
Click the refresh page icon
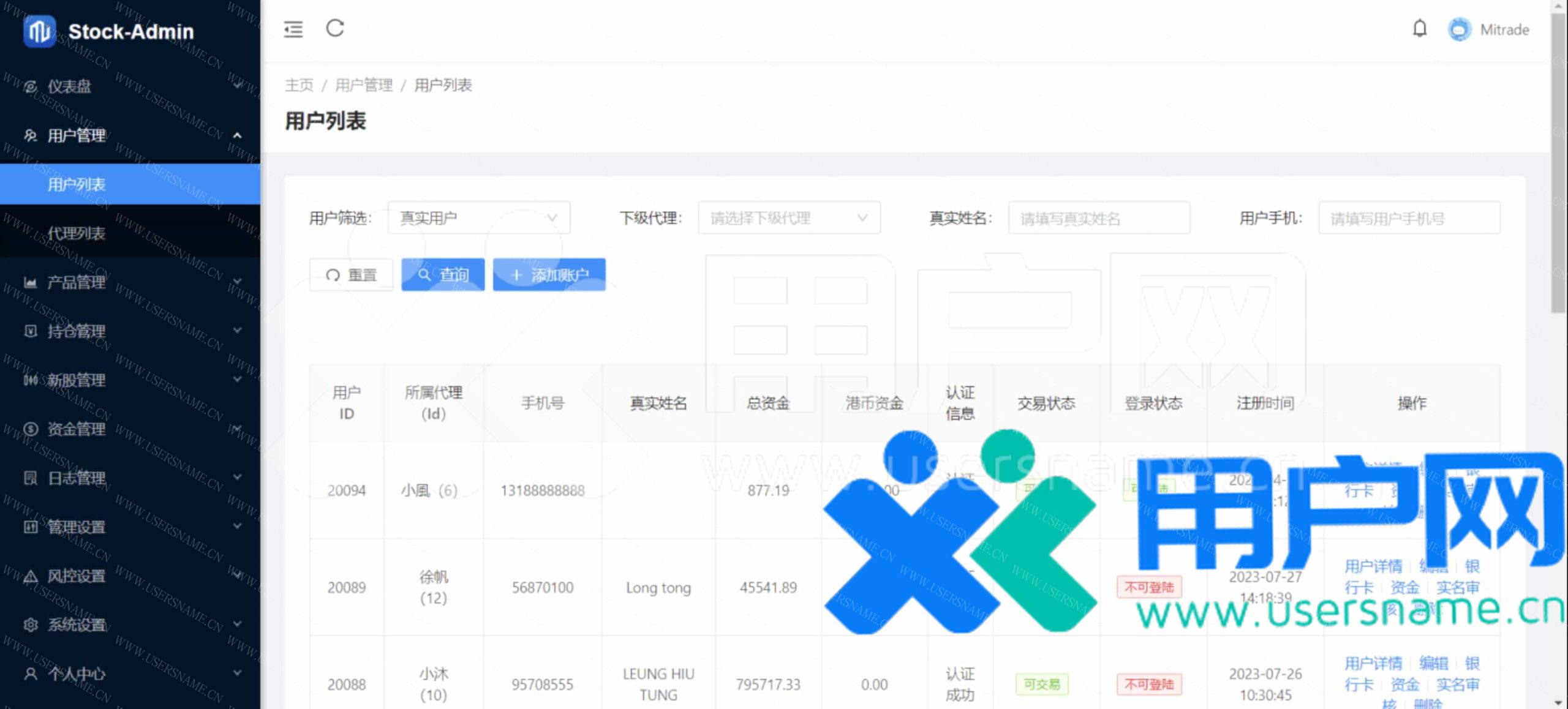334,28
